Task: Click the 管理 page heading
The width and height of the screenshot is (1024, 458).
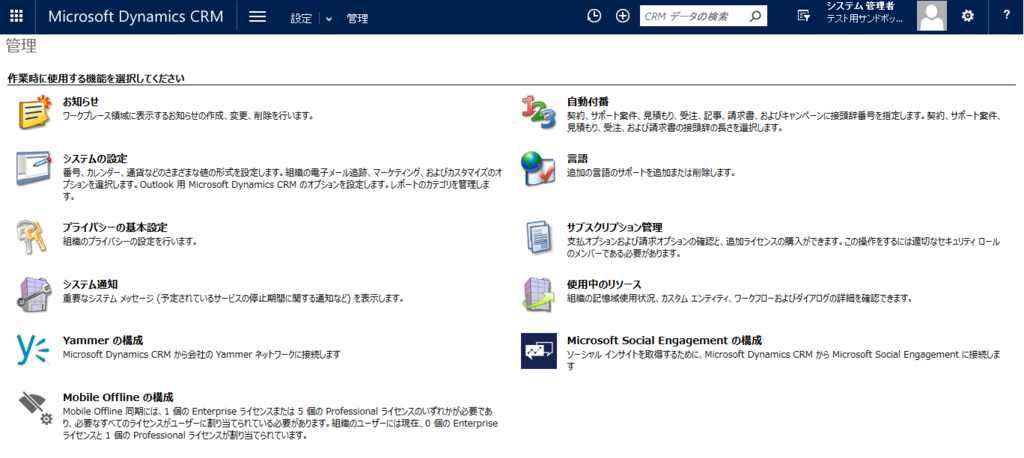Action: coord(21,46)
